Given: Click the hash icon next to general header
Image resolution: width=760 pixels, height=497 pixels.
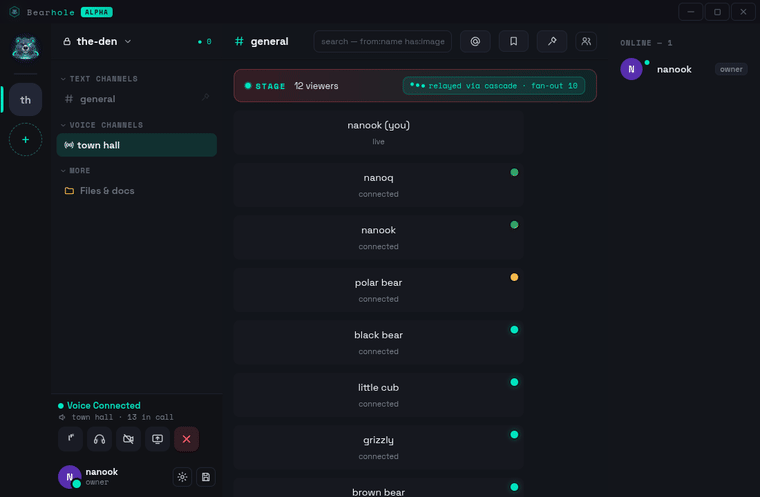Looking at the screenshot, I should 239,41.
